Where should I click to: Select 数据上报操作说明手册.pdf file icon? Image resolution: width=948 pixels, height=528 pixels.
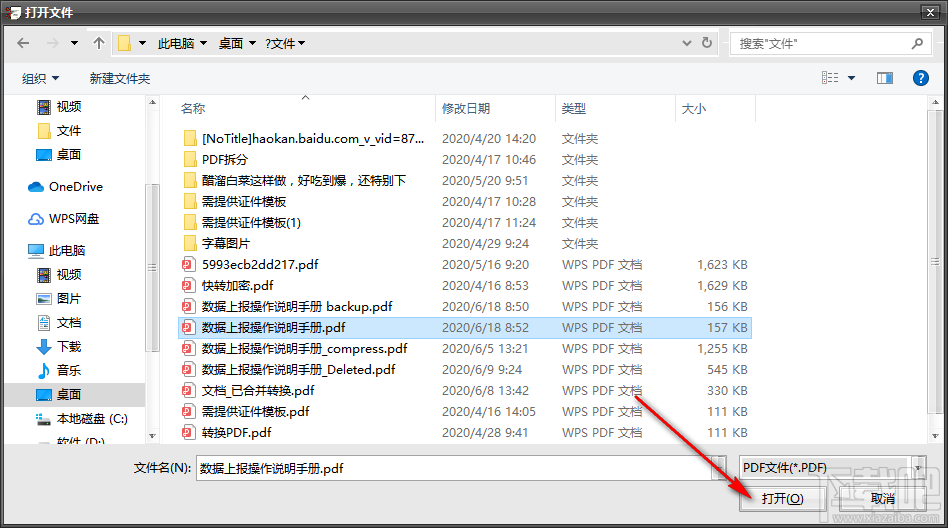click(189, 327)
